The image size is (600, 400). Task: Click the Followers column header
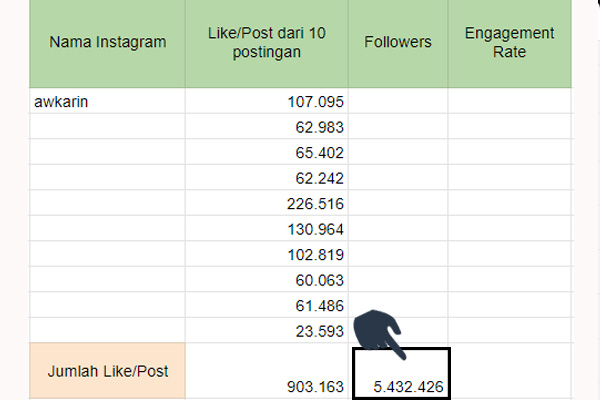(398, 43)
